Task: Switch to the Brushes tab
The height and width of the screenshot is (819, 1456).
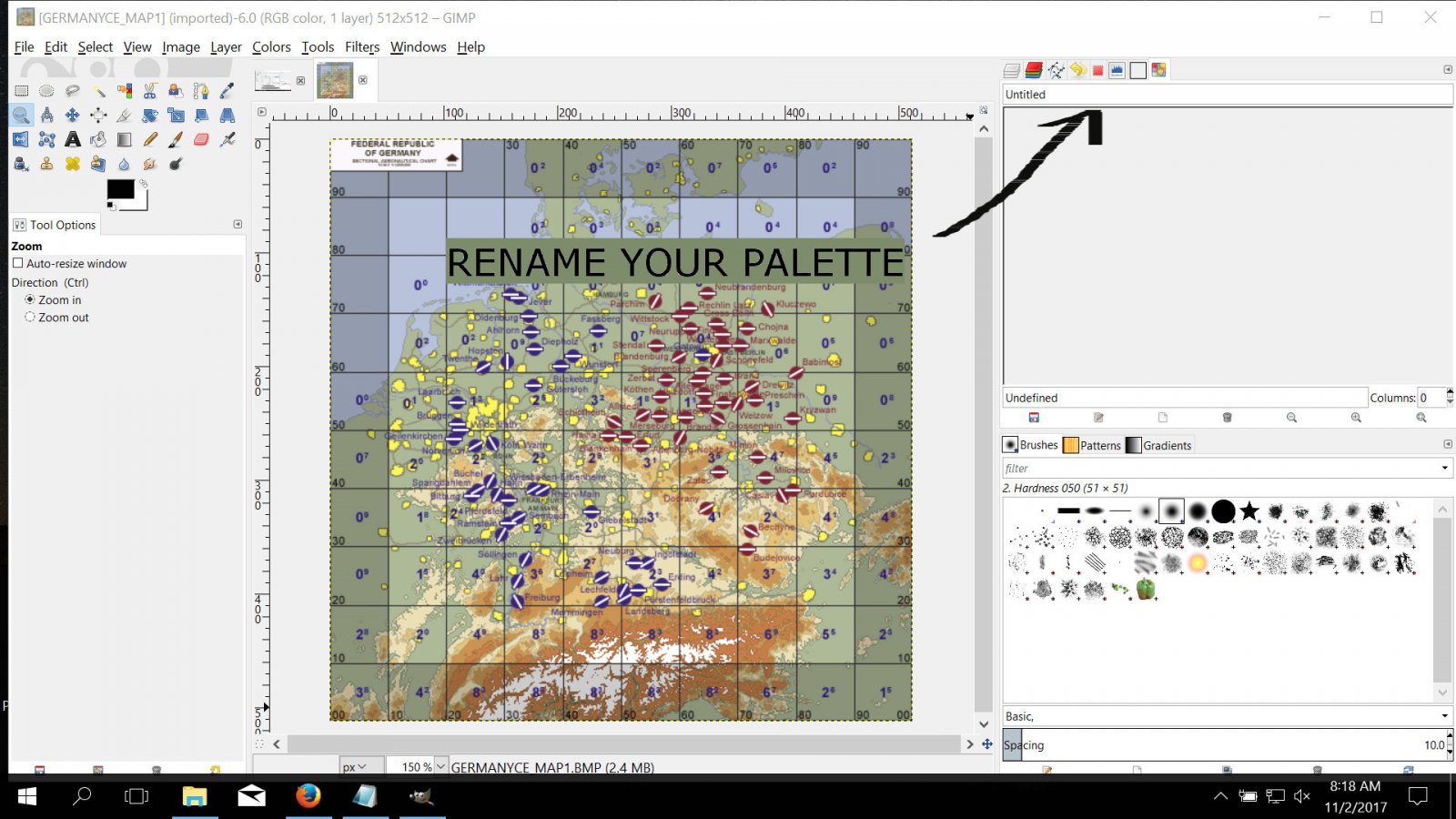Action: coord(1031,445)
